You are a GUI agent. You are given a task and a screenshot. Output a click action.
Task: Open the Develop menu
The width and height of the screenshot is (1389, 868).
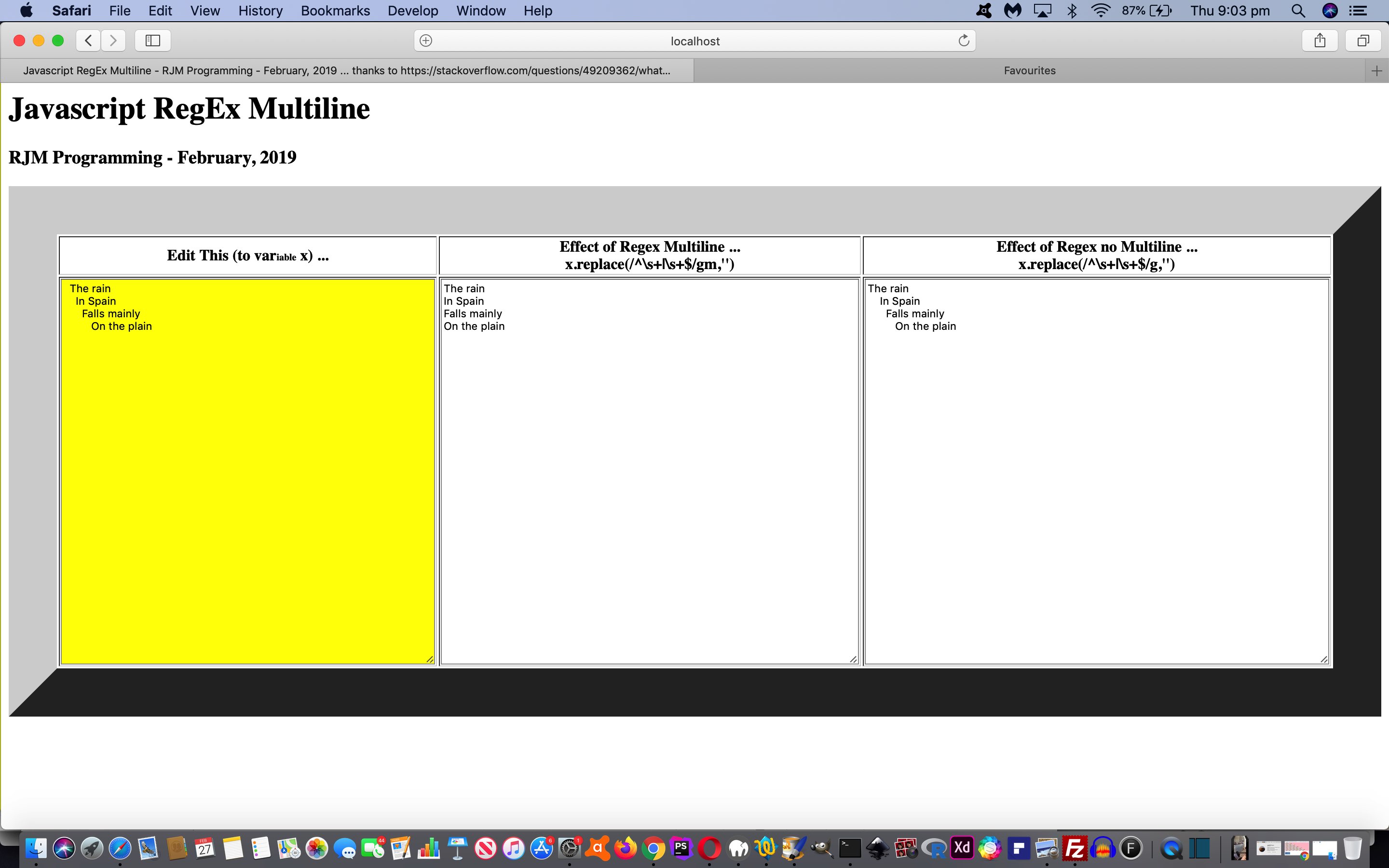tap(413, 10)
